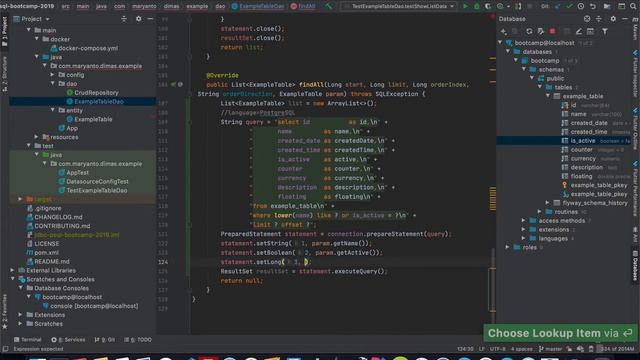Image resolution: width=640 pixels, height=360 pixels.
Task: Click the Git rollback arrow icon
Action: [592, 6]
